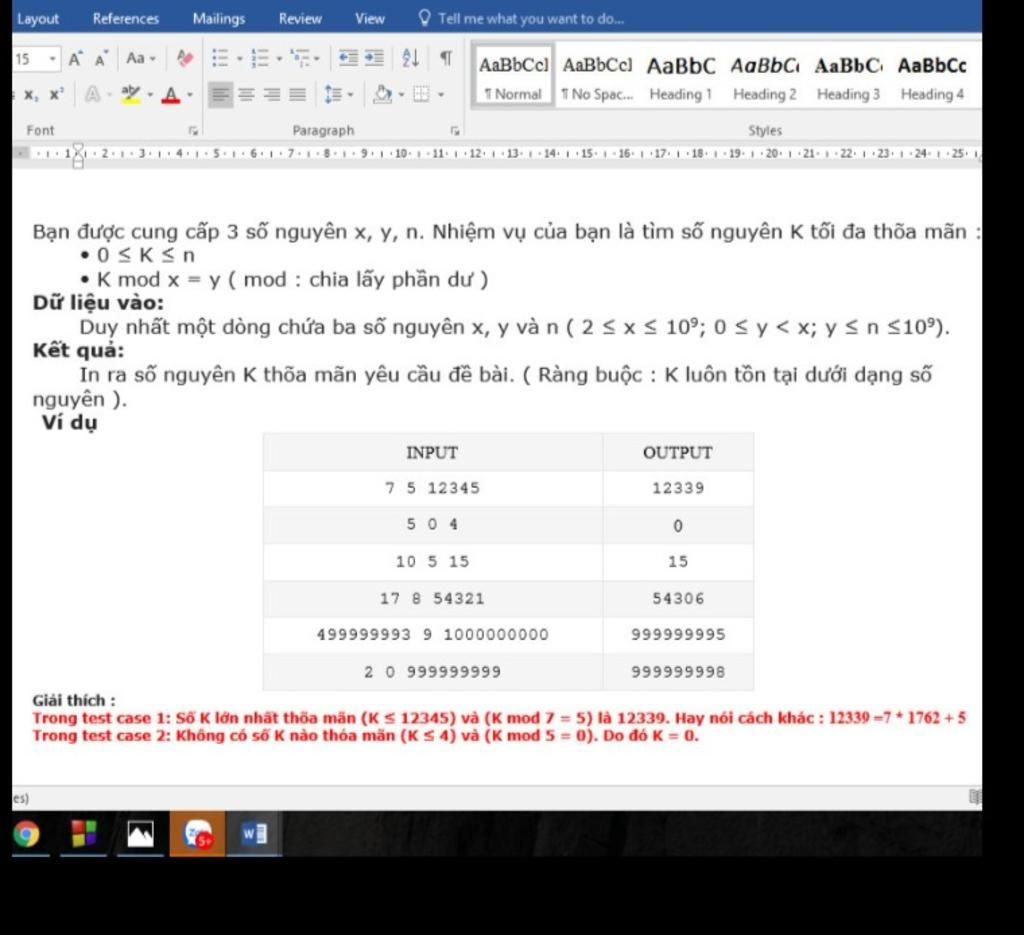Image resolution: width=1024 pixels, height=935 pixels.
Task: Decrease paragraph indent
Action: (x=348, y=58)
